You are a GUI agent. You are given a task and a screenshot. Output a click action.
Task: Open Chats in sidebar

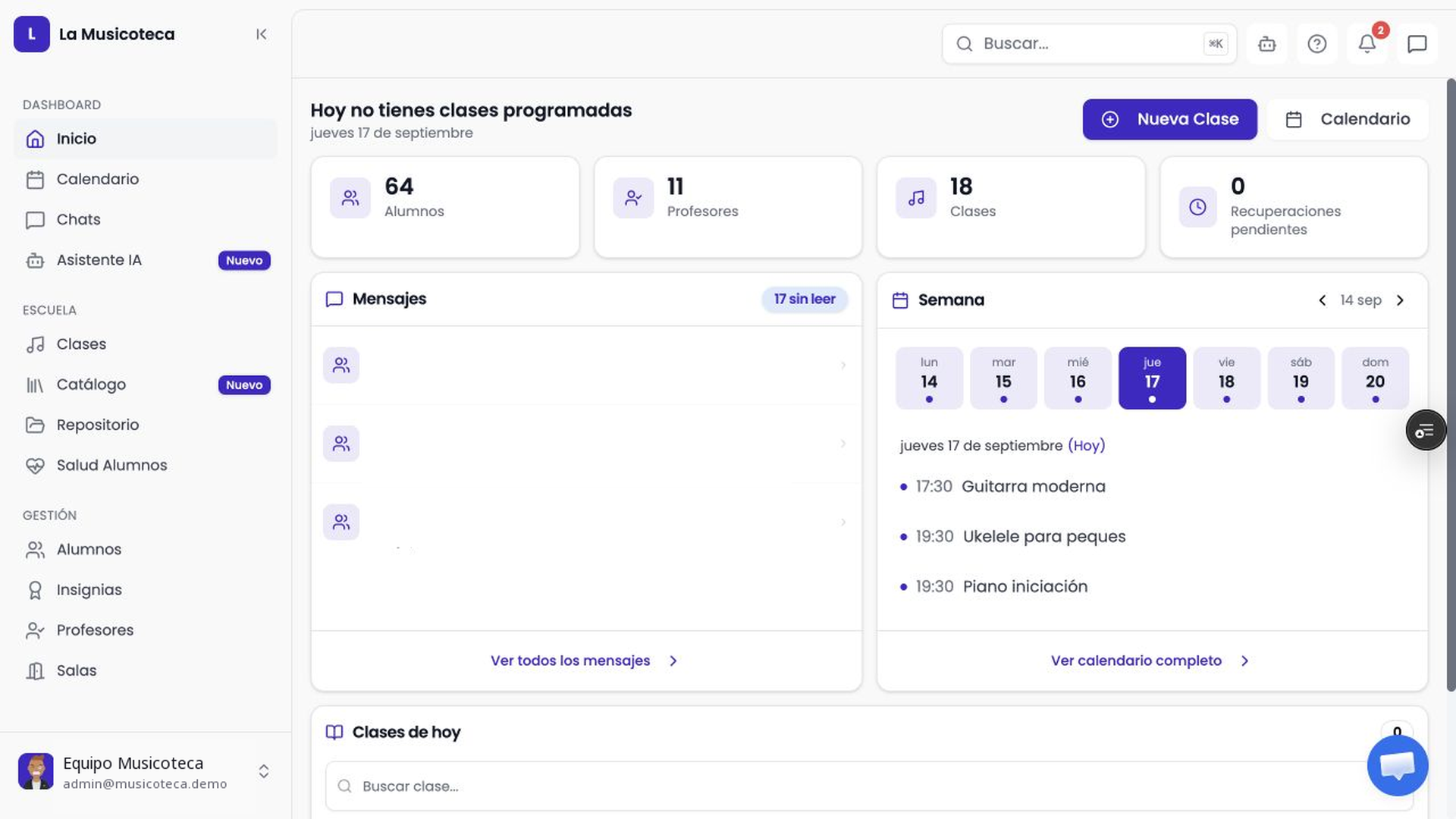tap(146, 220)
